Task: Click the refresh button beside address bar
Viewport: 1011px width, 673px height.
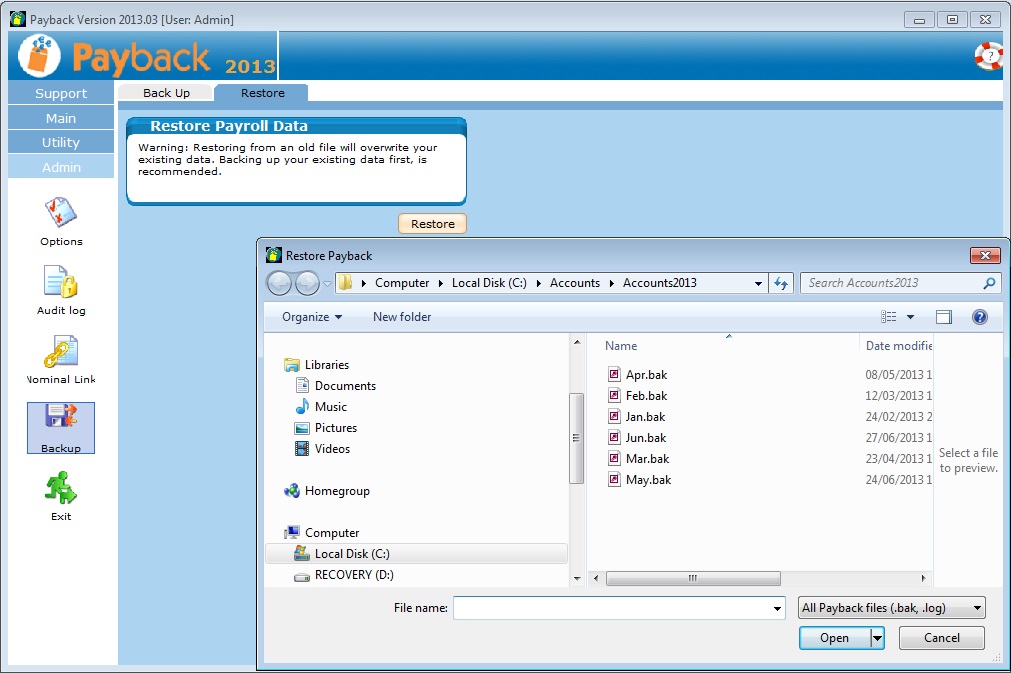Action: coord(782,283)
